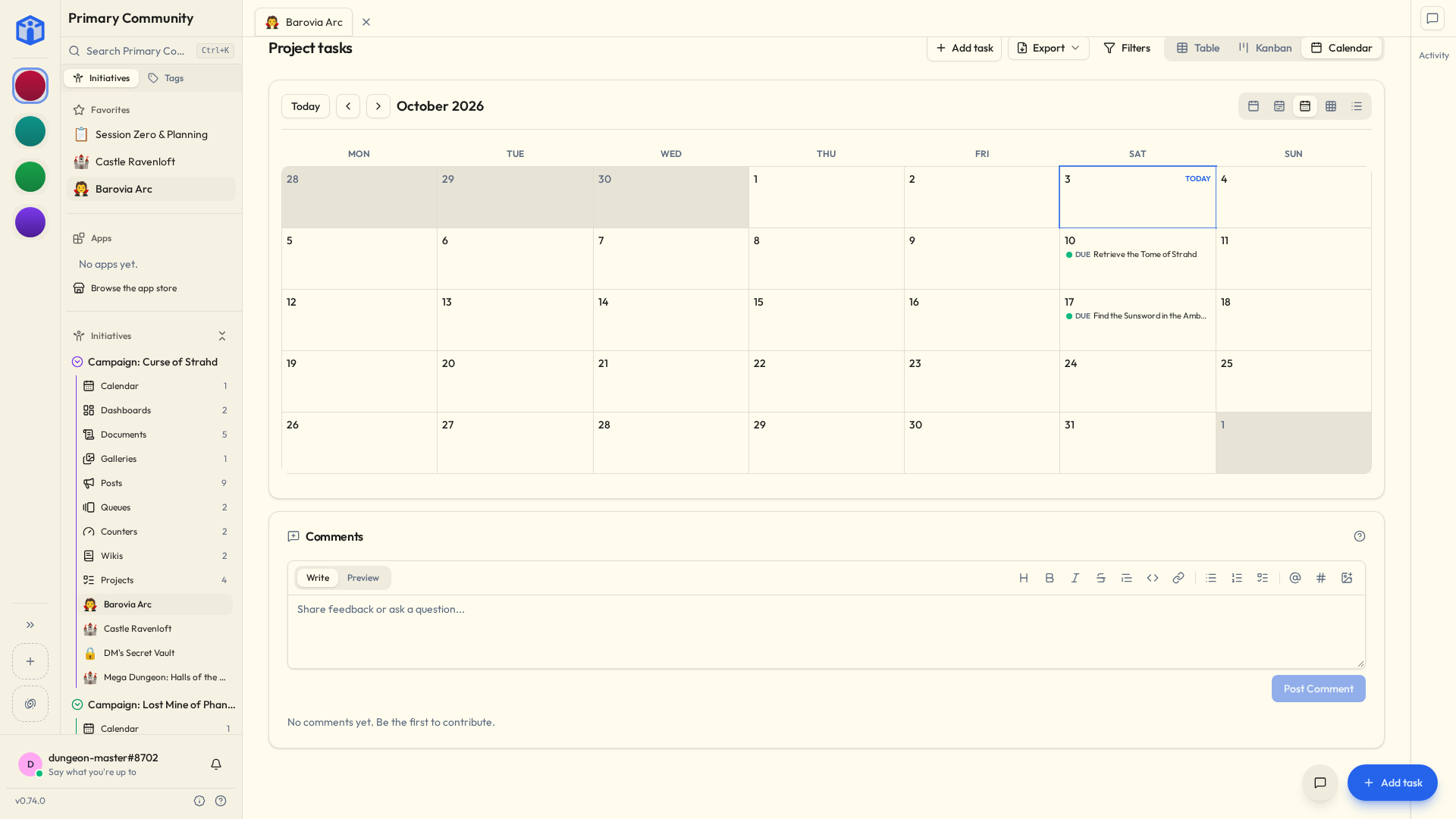Select the month calendar view icon
The image size is (1456, 819).
(1305, 106)
